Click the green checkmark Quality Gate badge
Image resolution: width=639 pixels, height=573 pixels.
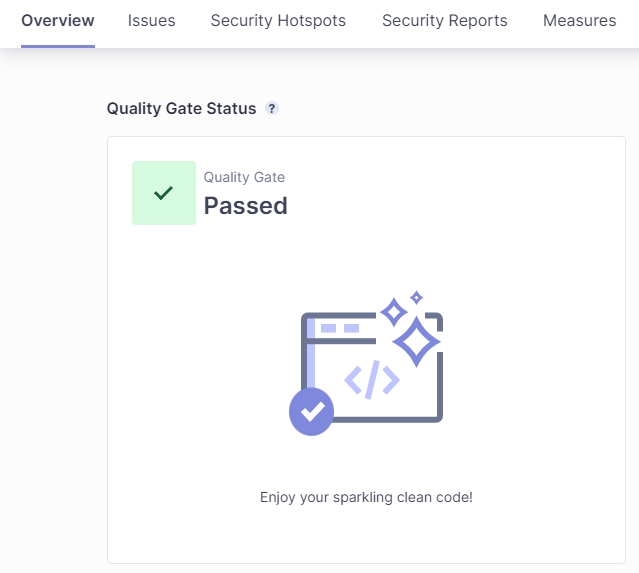pos(164,193)
